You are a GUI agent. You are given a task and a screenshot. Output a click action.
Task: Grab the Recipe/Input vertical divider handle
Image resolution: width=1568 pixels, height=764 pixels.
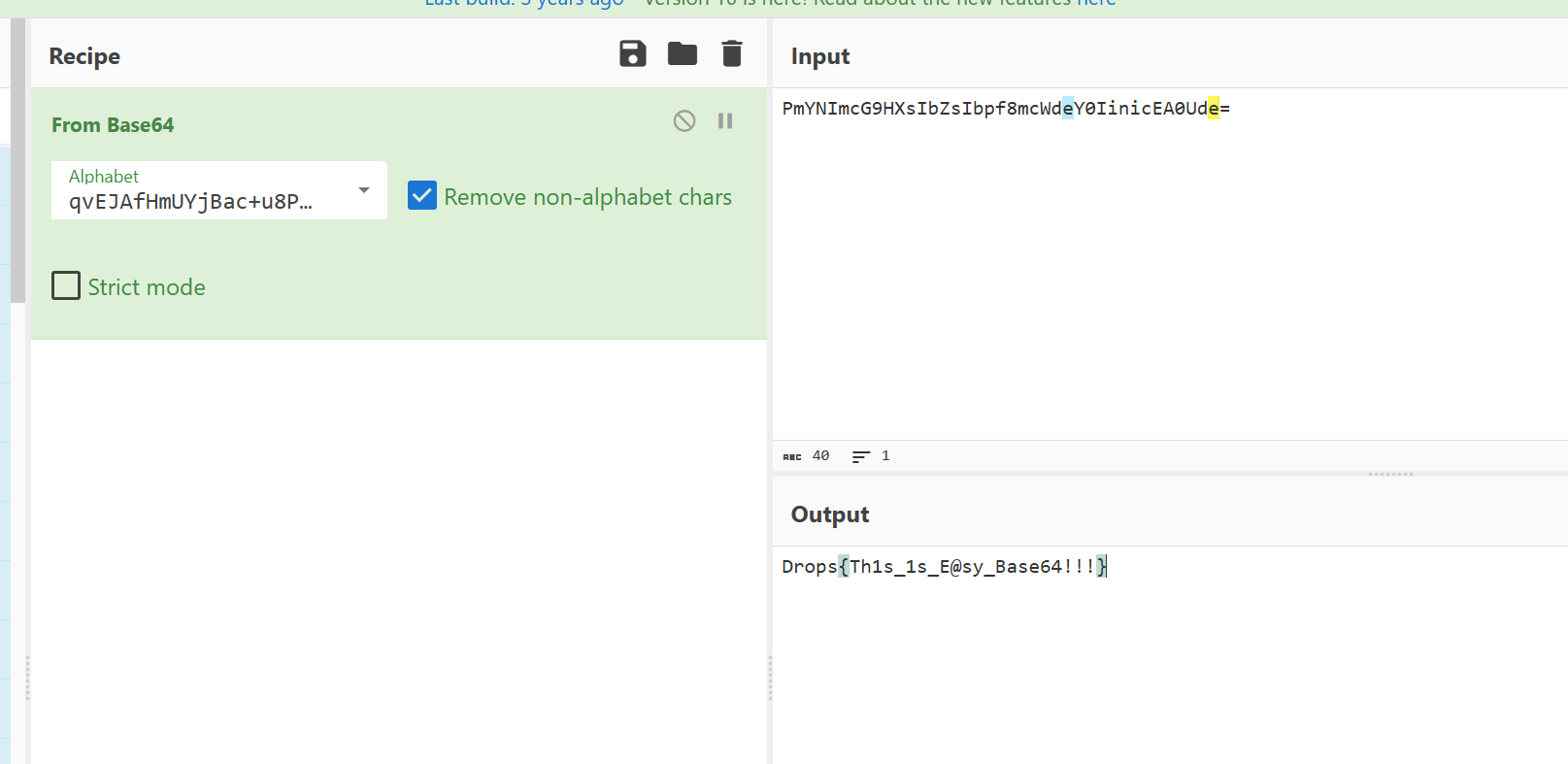coord(770,678)
